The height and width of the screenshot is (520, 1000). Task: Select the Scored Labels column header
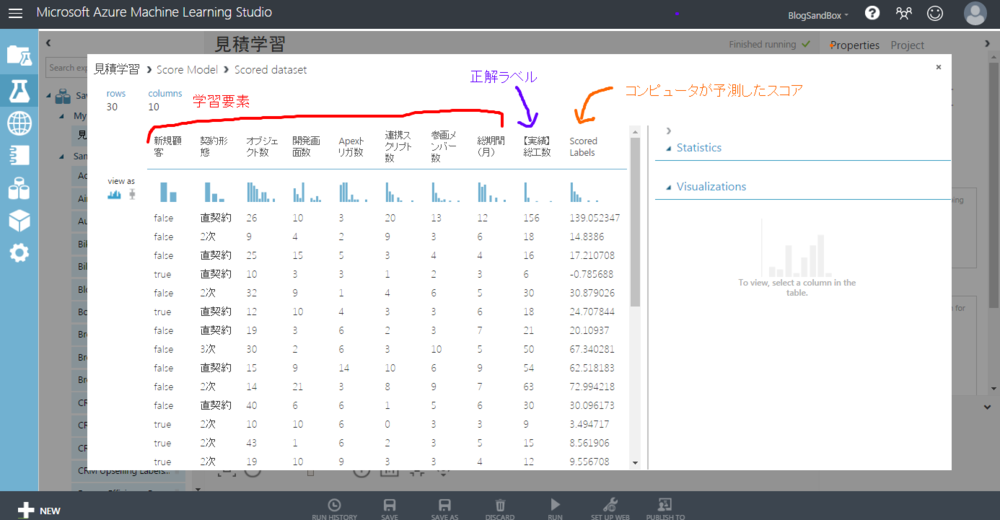tap(583, 147)
